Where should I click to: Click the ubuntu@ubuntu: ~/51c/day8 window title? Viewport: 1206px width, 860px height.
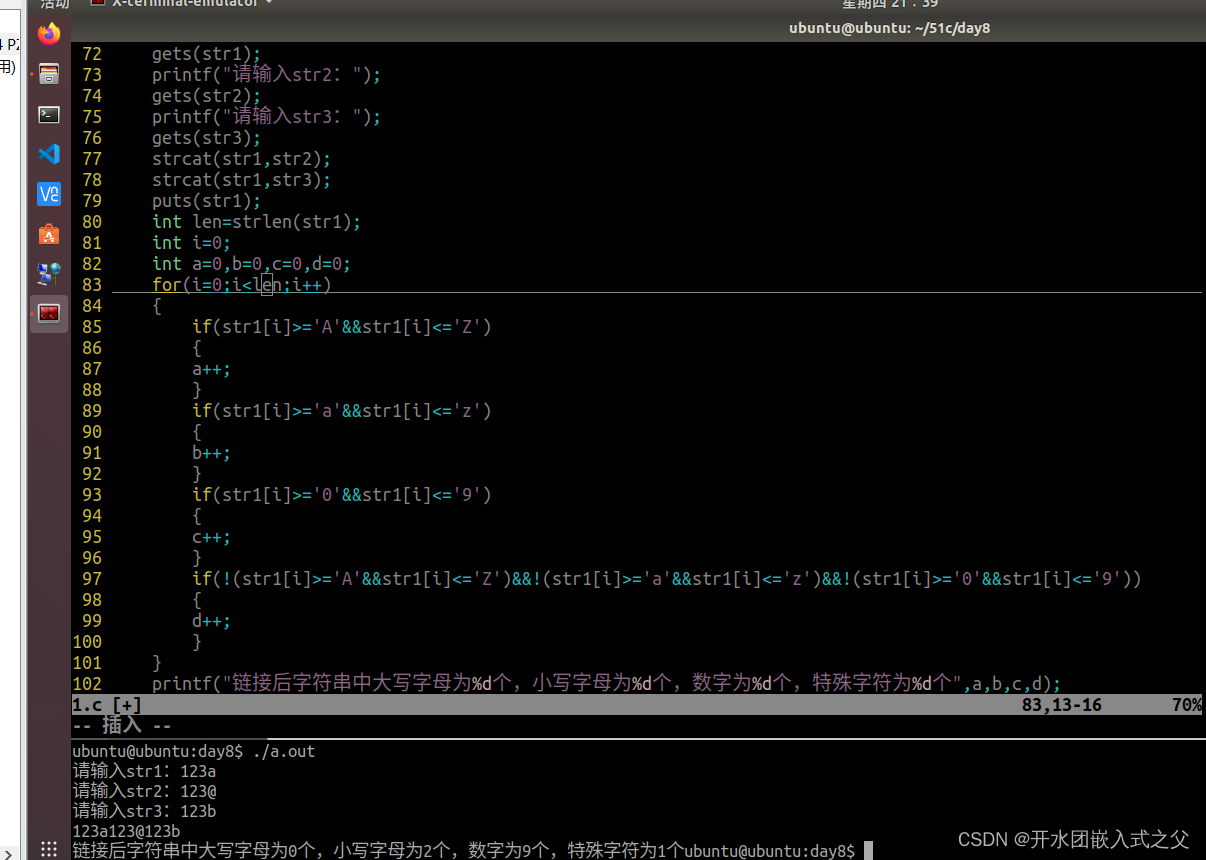pos(888,28)
